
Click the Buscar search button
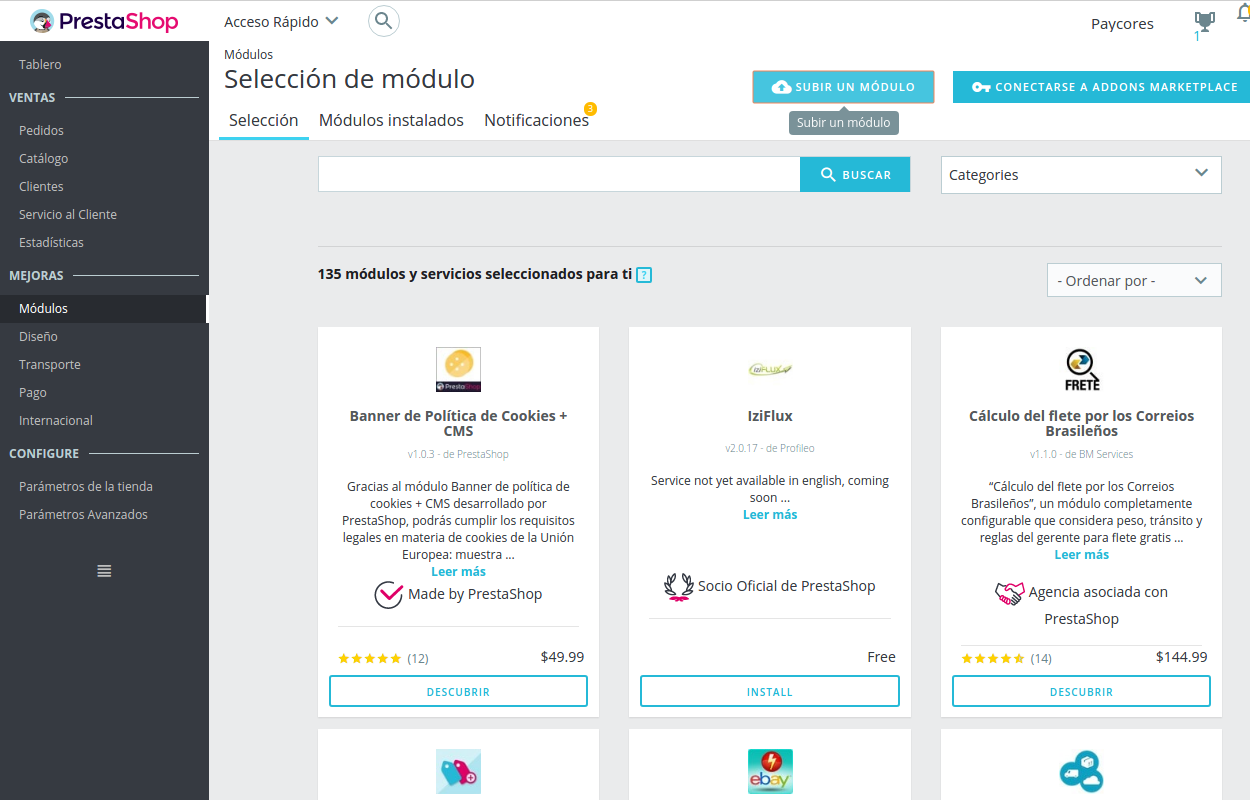855,174
